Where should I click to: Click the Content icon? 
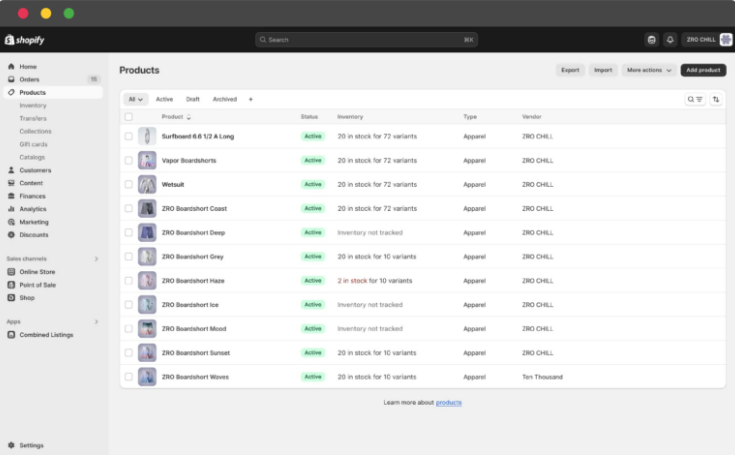coord(11,183)
